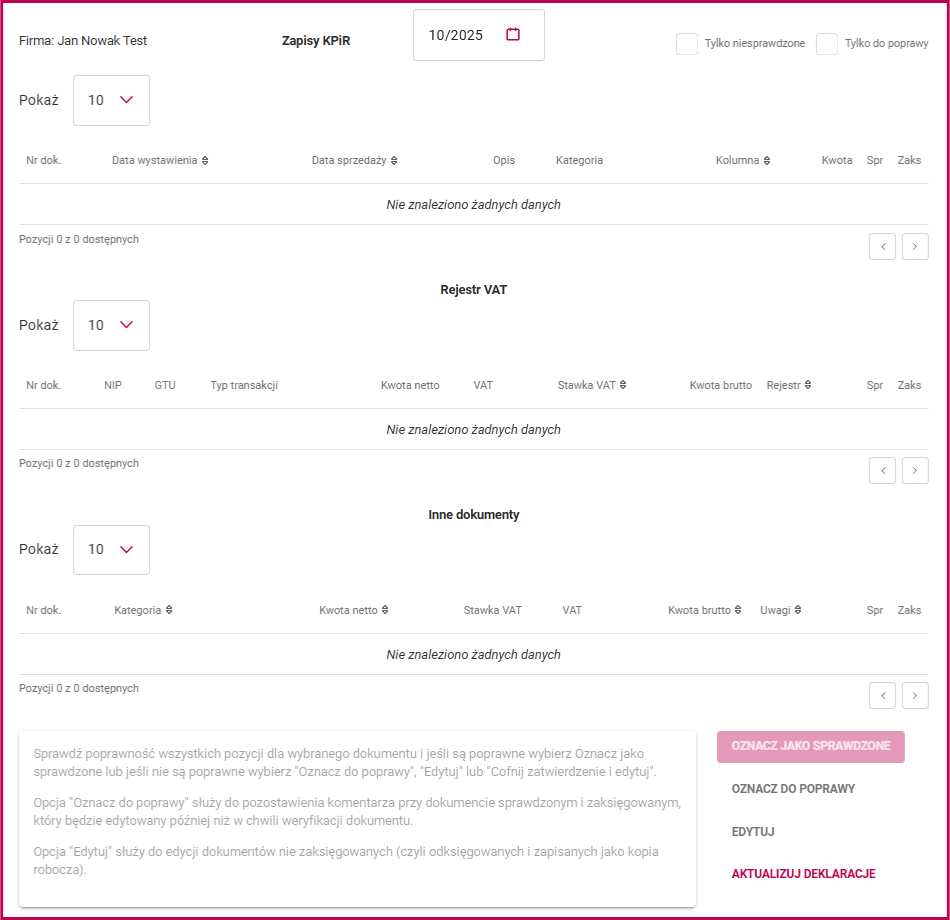Click the Kwota header in KPiR table

(837, 161)
